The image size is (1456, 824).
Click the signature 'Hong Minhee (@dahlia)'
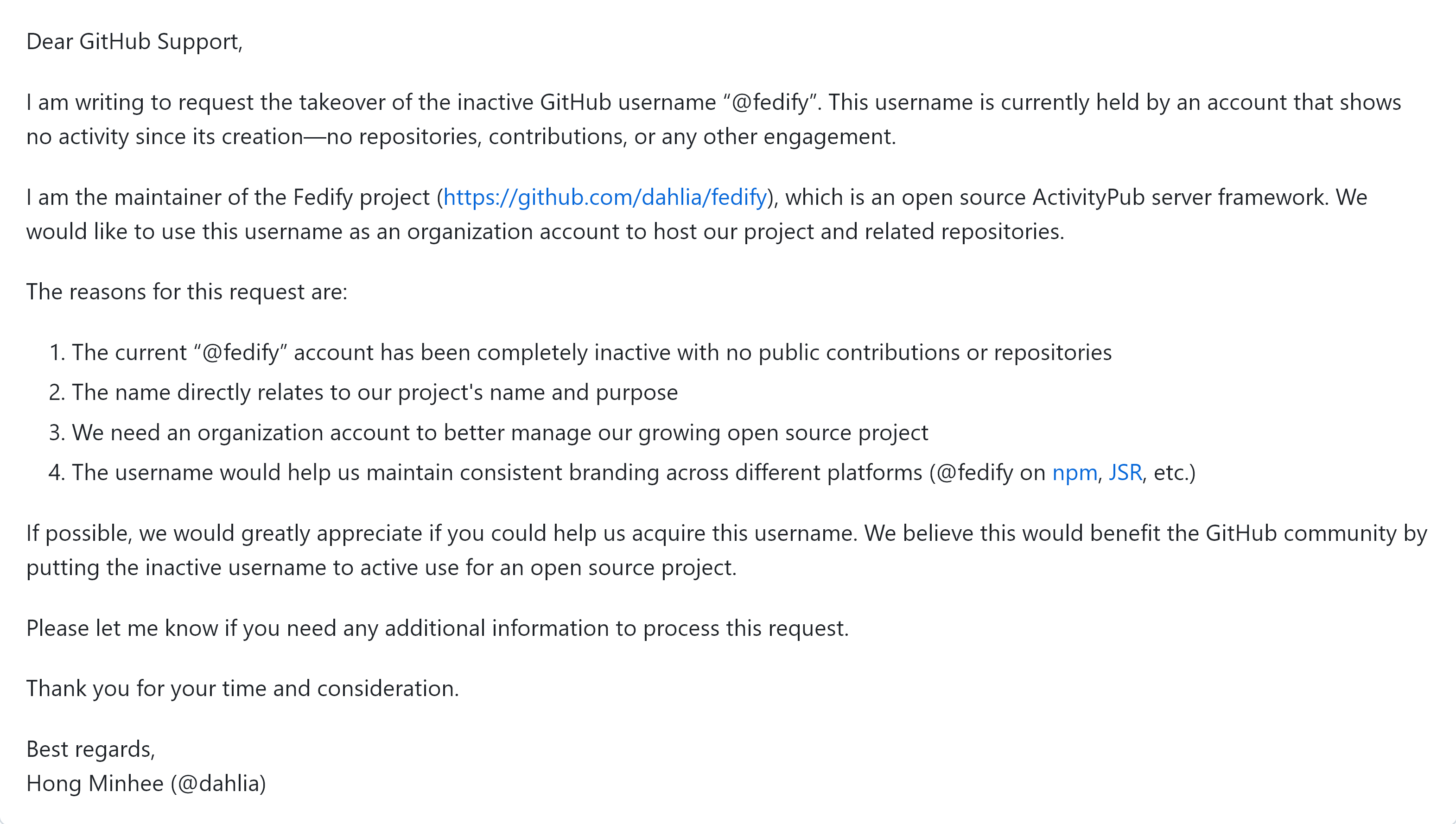[x=146, y=784]
